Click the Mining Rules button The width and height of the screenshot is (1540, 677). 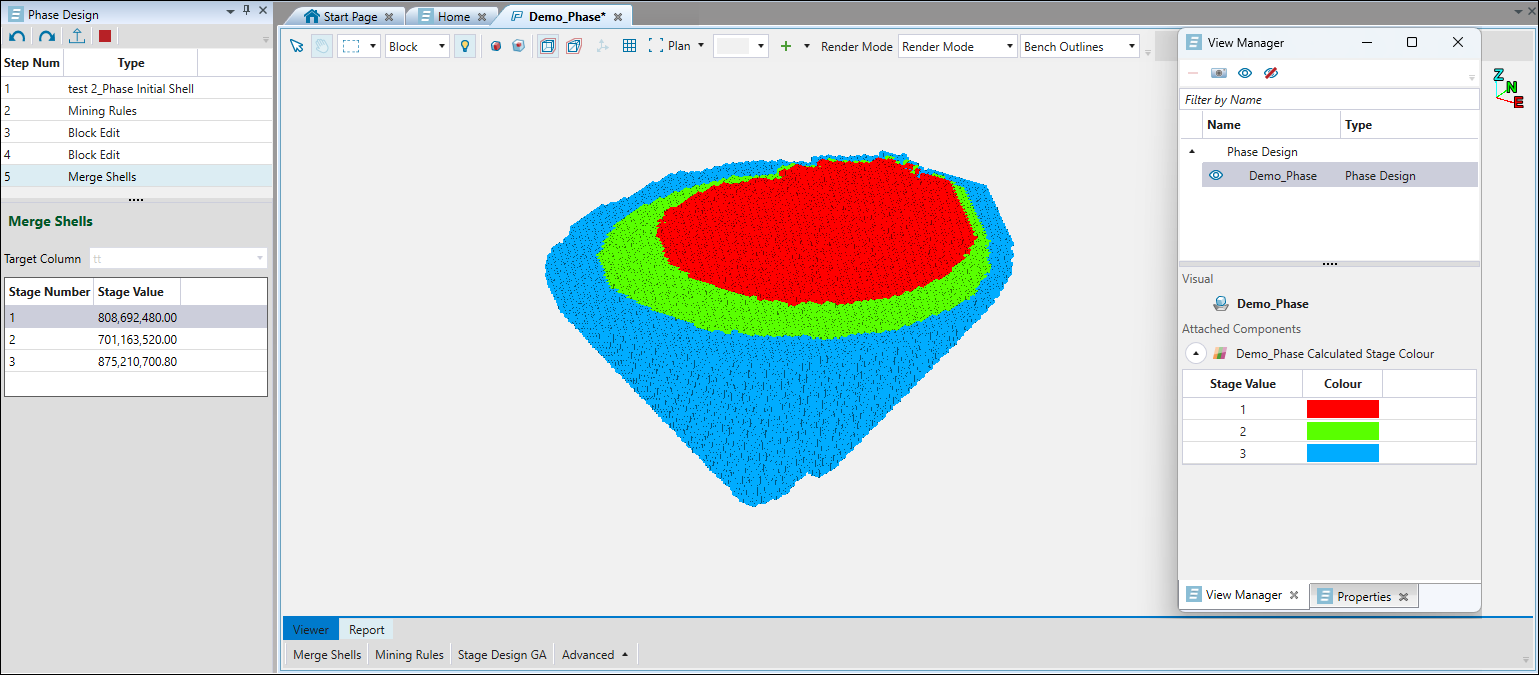pos(409,655)
